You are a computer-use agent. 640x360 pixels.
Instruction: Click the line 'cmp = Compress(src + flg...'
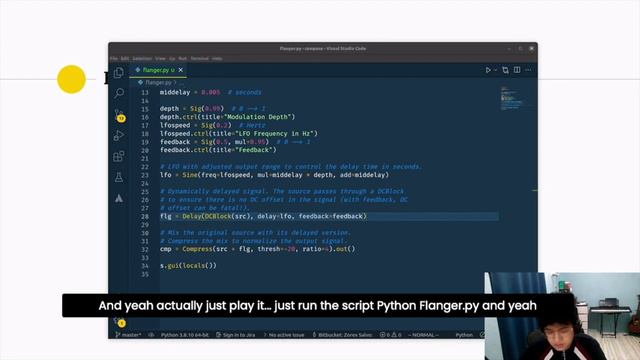(x=258, y=249)
